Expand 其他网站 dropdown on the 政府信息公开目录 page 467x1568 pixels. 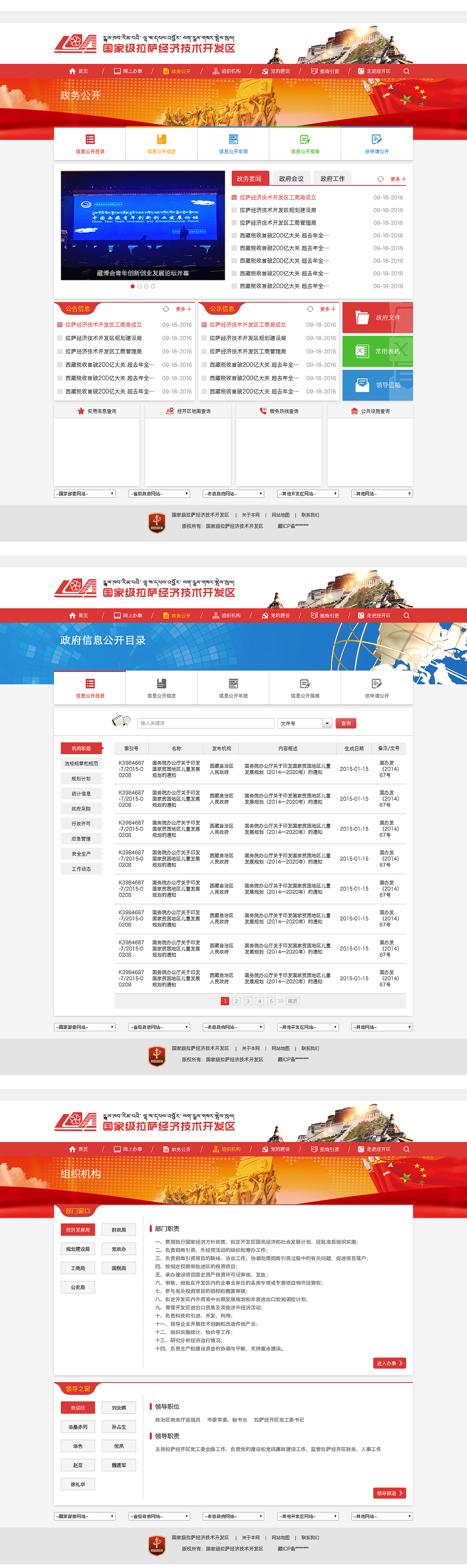point(382,1027)
